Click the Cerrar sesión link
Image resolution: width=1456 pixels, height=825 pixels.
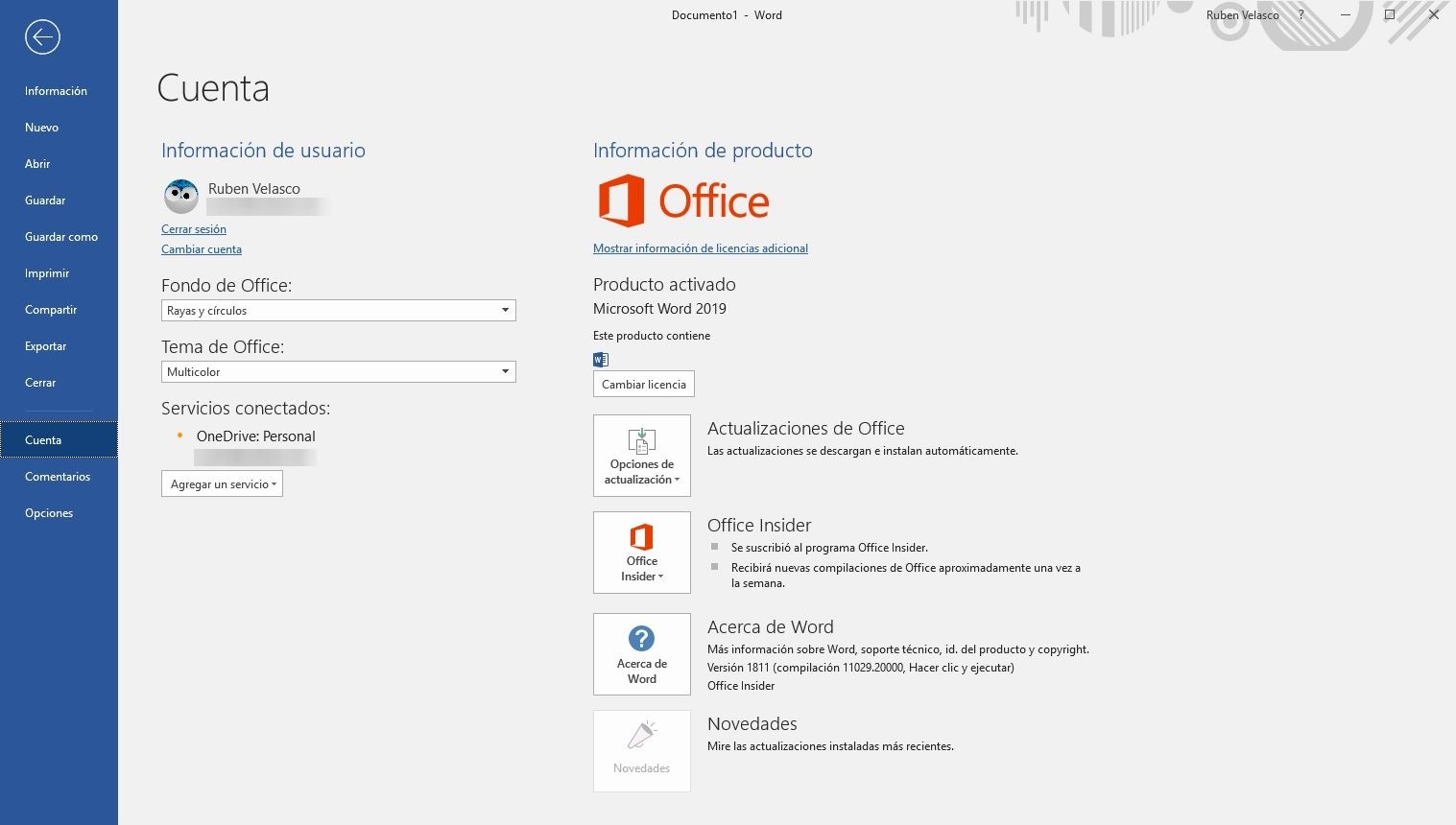pos(194,229)
